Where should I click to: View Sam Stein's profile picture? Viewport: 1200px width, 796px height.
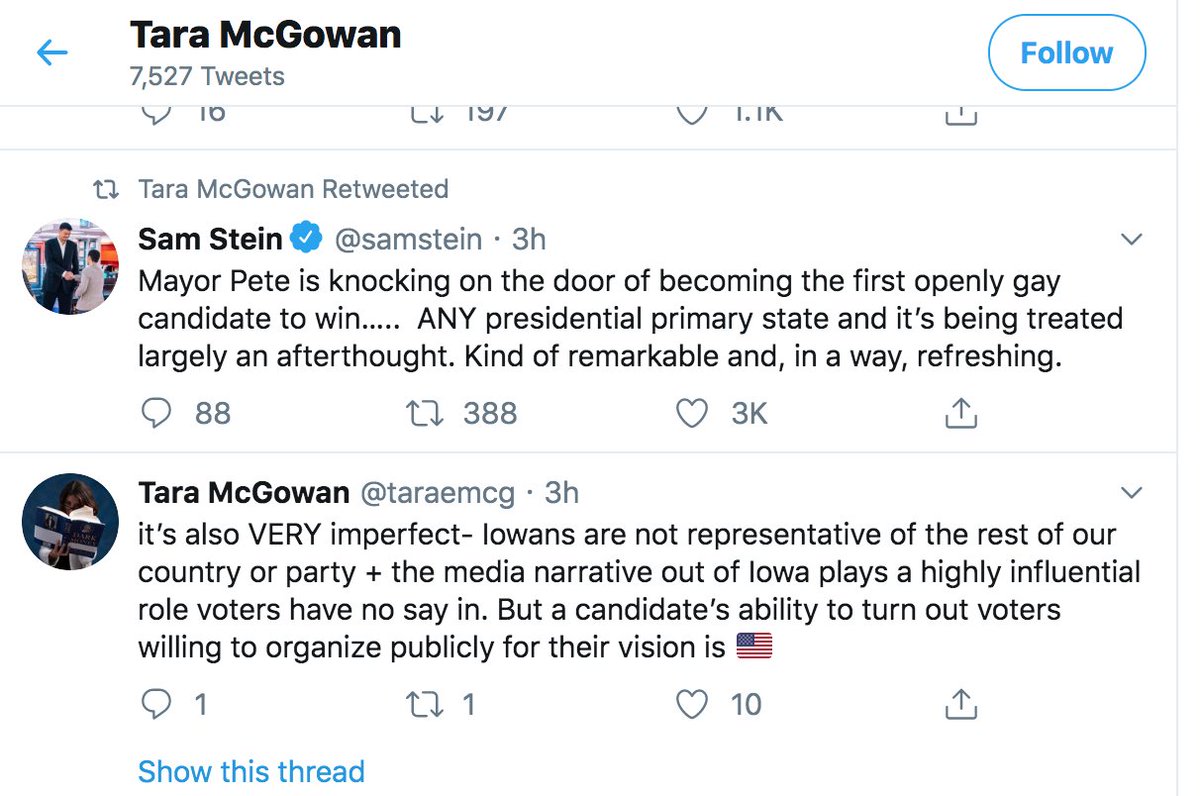pyautogui.click(x=70, y=266)
